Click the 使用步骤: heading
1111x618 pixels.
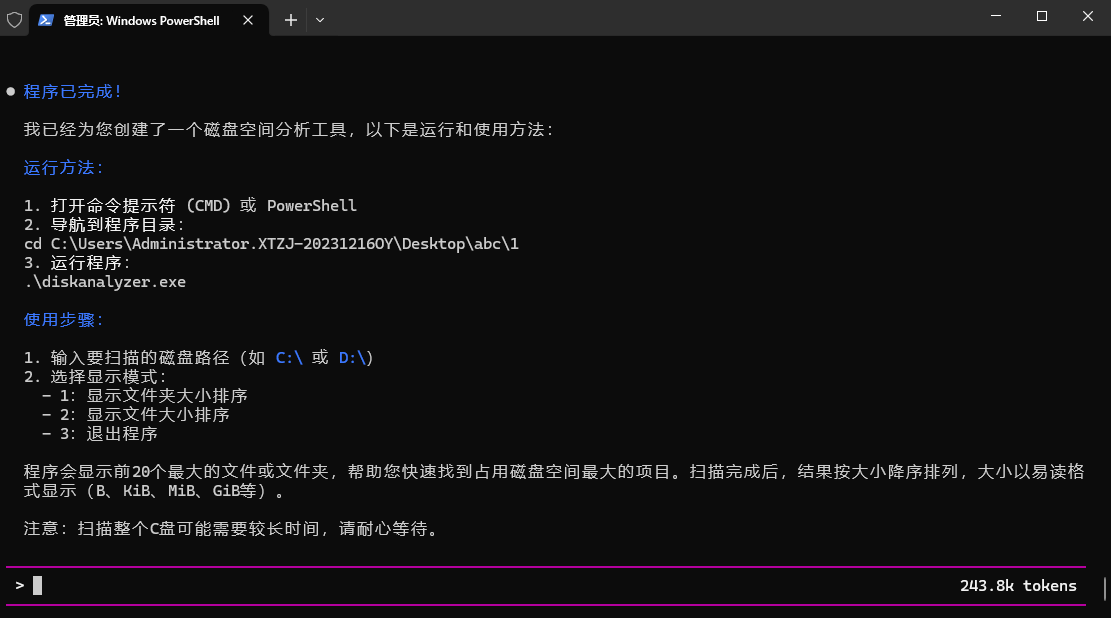tap(63, 320)
